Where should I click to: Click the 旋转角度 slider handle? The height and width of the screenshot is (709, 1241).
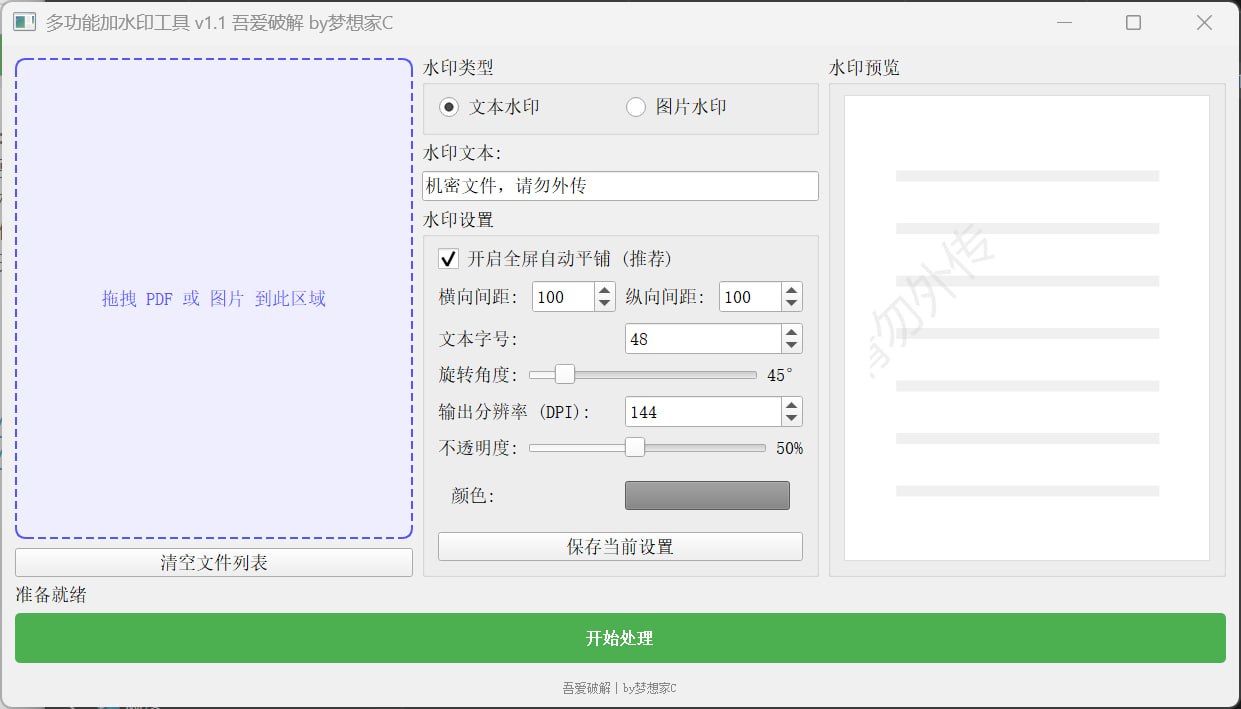[x=565, y=373]
